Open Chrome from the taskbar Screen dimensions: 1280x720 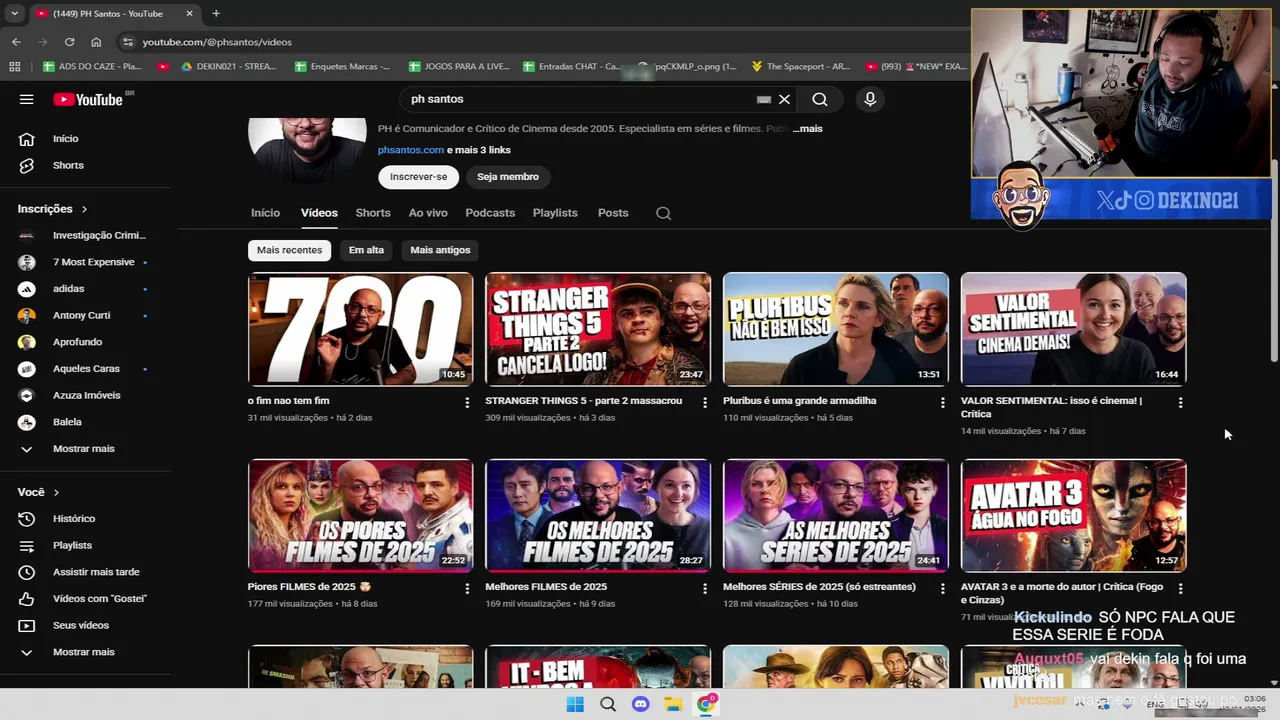tap(706, 704)
